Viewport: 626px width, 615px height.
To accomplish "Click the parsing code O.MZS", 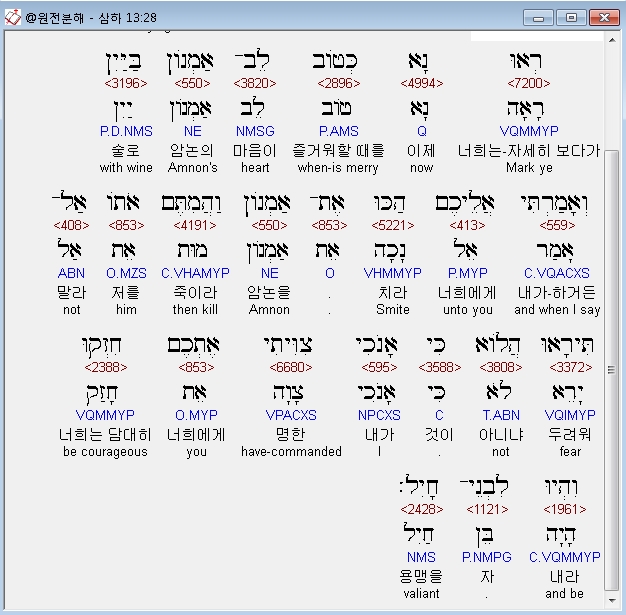I will point(126,273).
